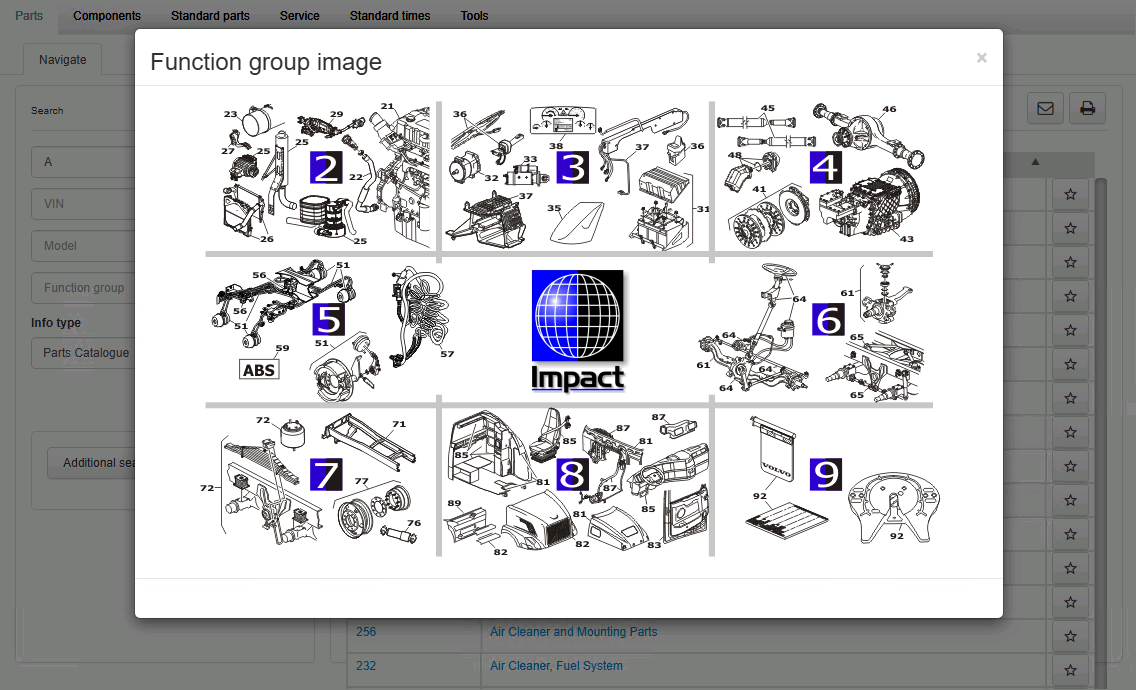Click function group number 232
Viewport: 1136px width, 690px height.
pos(366,666)
